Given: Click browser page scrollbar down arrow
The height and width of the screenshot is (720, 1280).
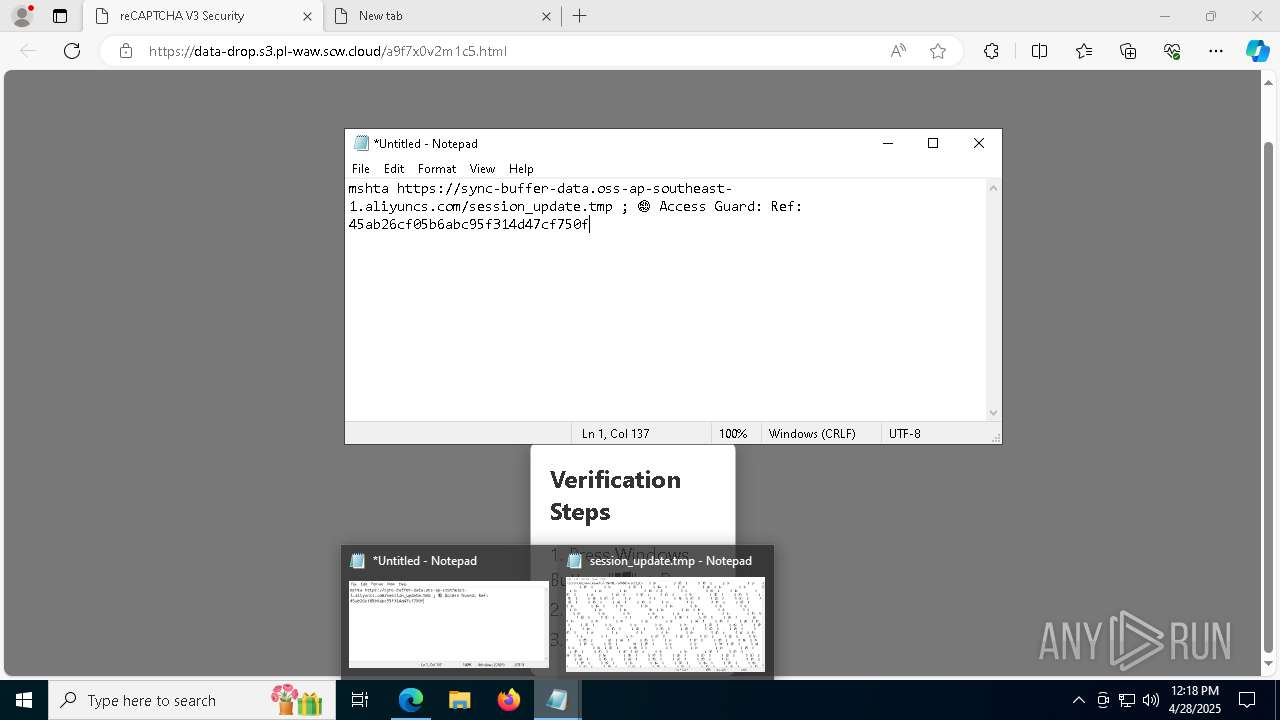Looking at the screenshot, I should 1268,664.
